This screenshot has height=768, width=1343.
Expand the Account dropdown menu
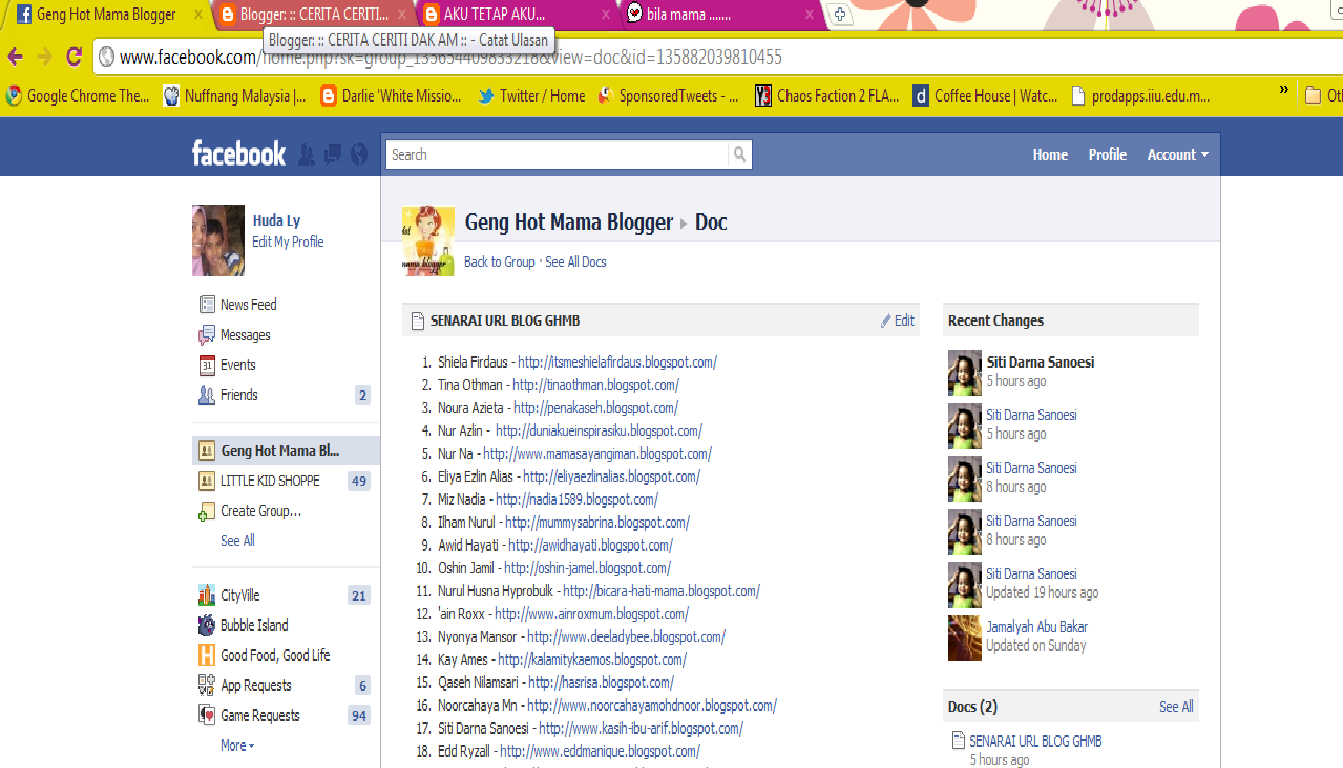click(x=1178, y=154)
